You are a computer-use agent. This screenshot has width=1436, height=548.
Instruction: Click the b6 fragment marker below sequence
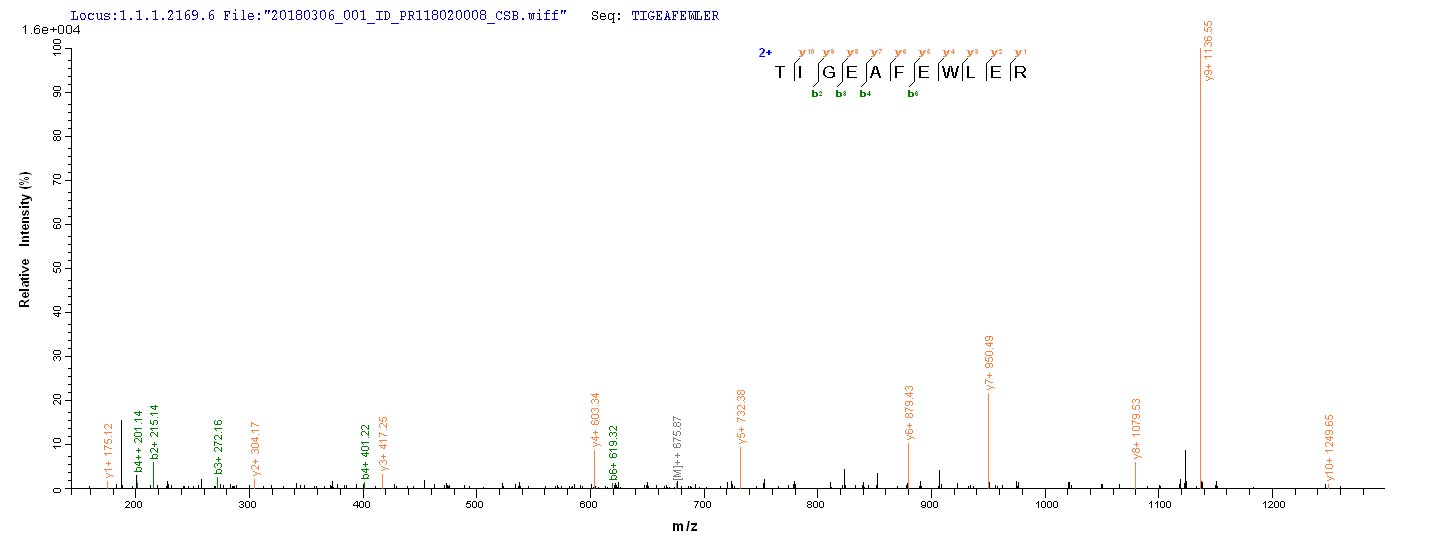(912, 94)
